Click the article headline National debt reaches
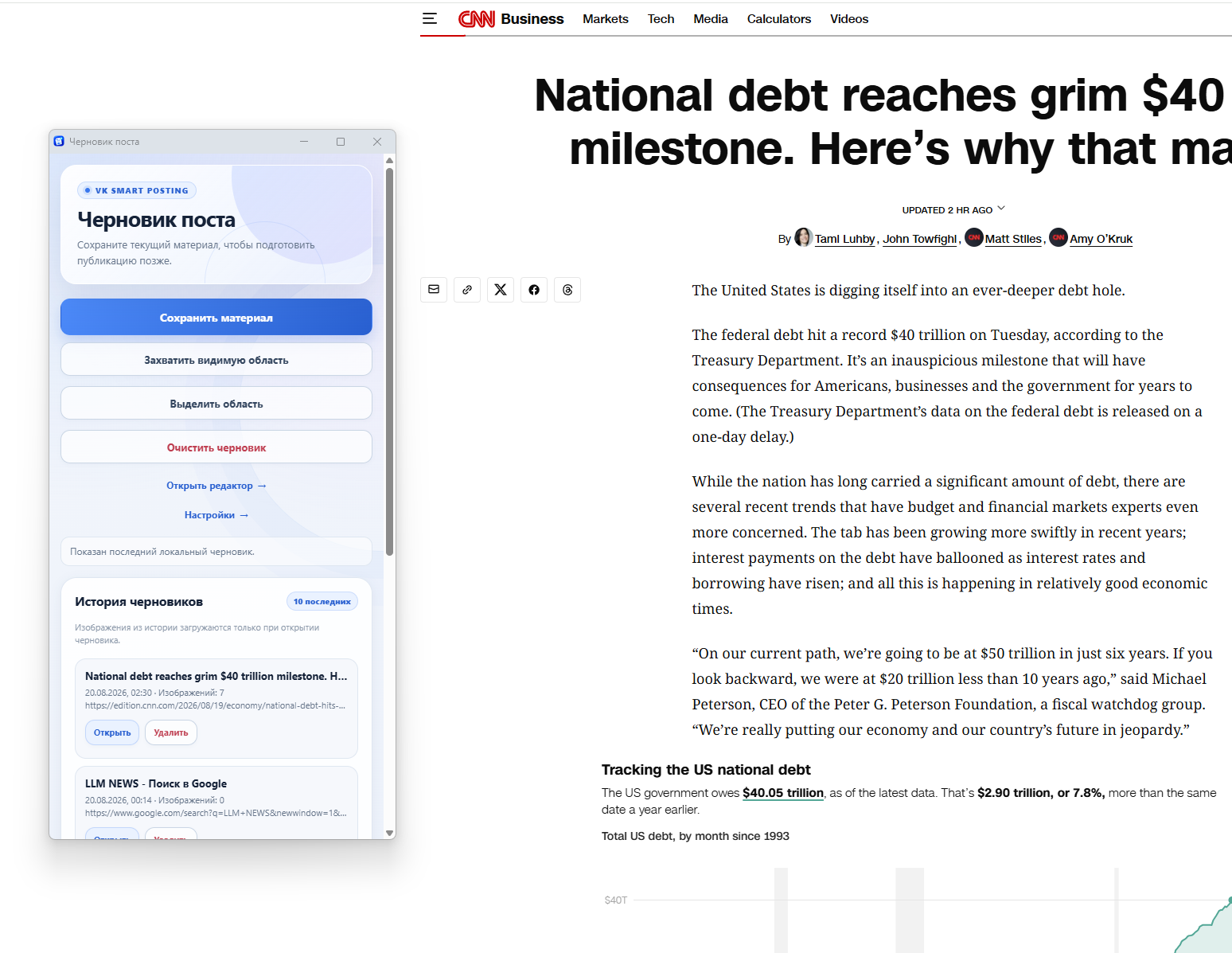1232x953 pixels. pyautogui.click(x=883, y=122)
